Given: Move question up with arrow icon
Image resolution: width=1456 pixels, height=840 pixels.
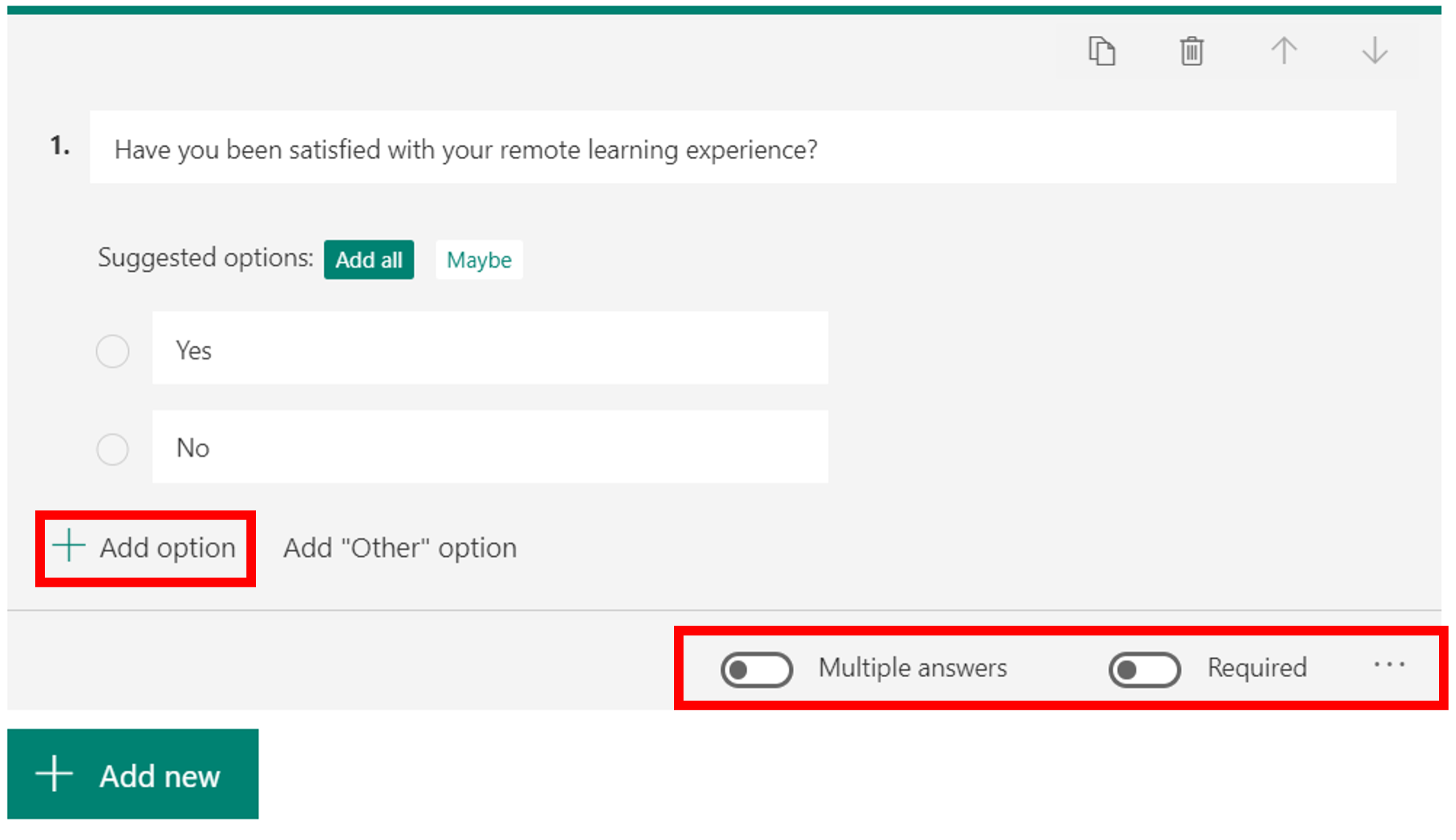Looking at the screenshot, I should coord(1284,52).
